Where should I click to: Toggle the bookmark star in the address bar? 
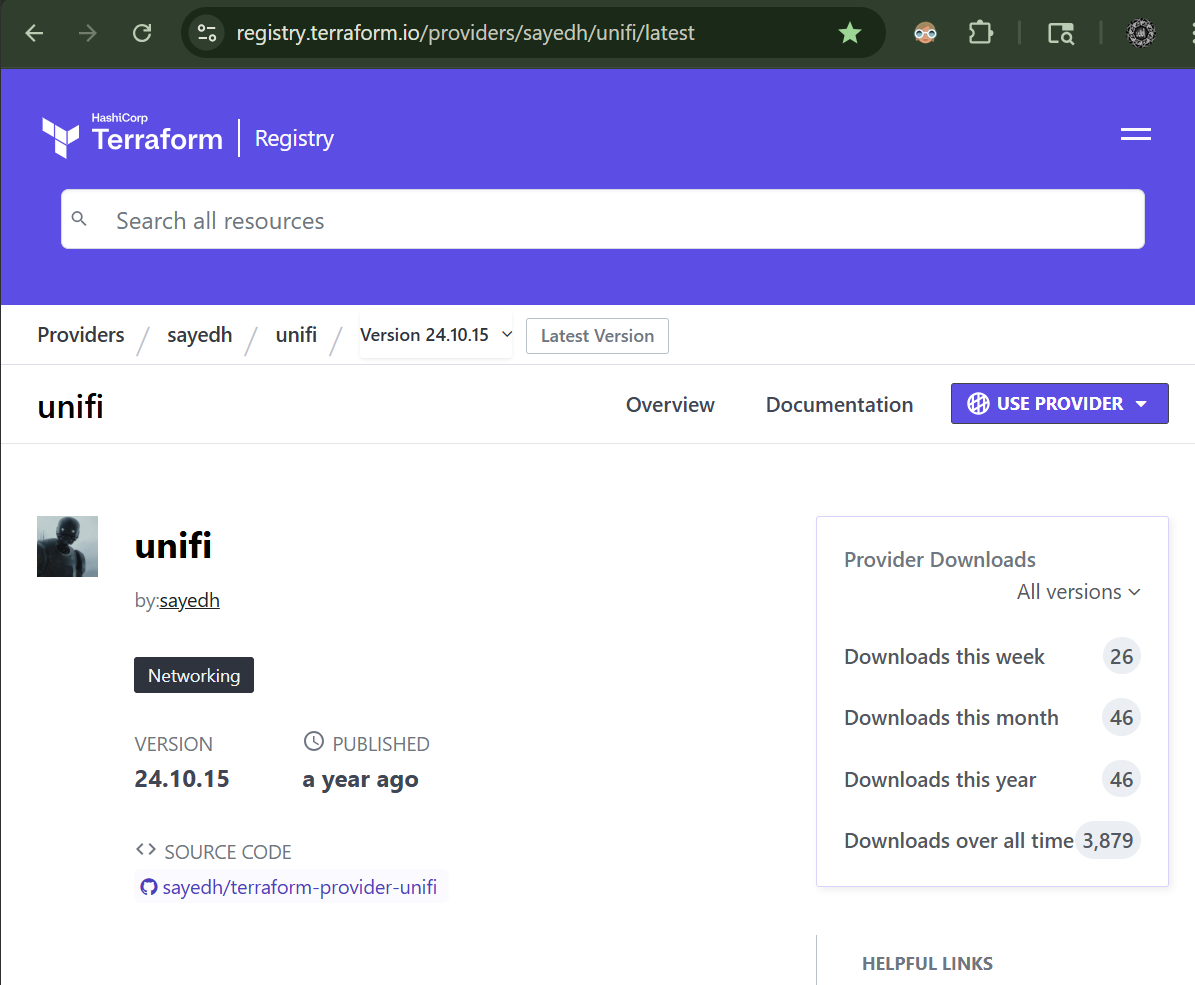click(x=849, y=32)
